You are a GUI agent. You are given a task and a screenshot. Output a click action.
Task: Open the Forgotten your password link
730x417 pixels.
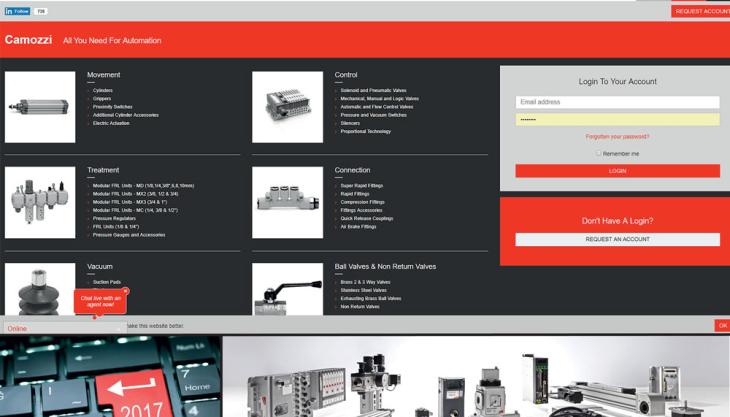(x=617, y=136)
